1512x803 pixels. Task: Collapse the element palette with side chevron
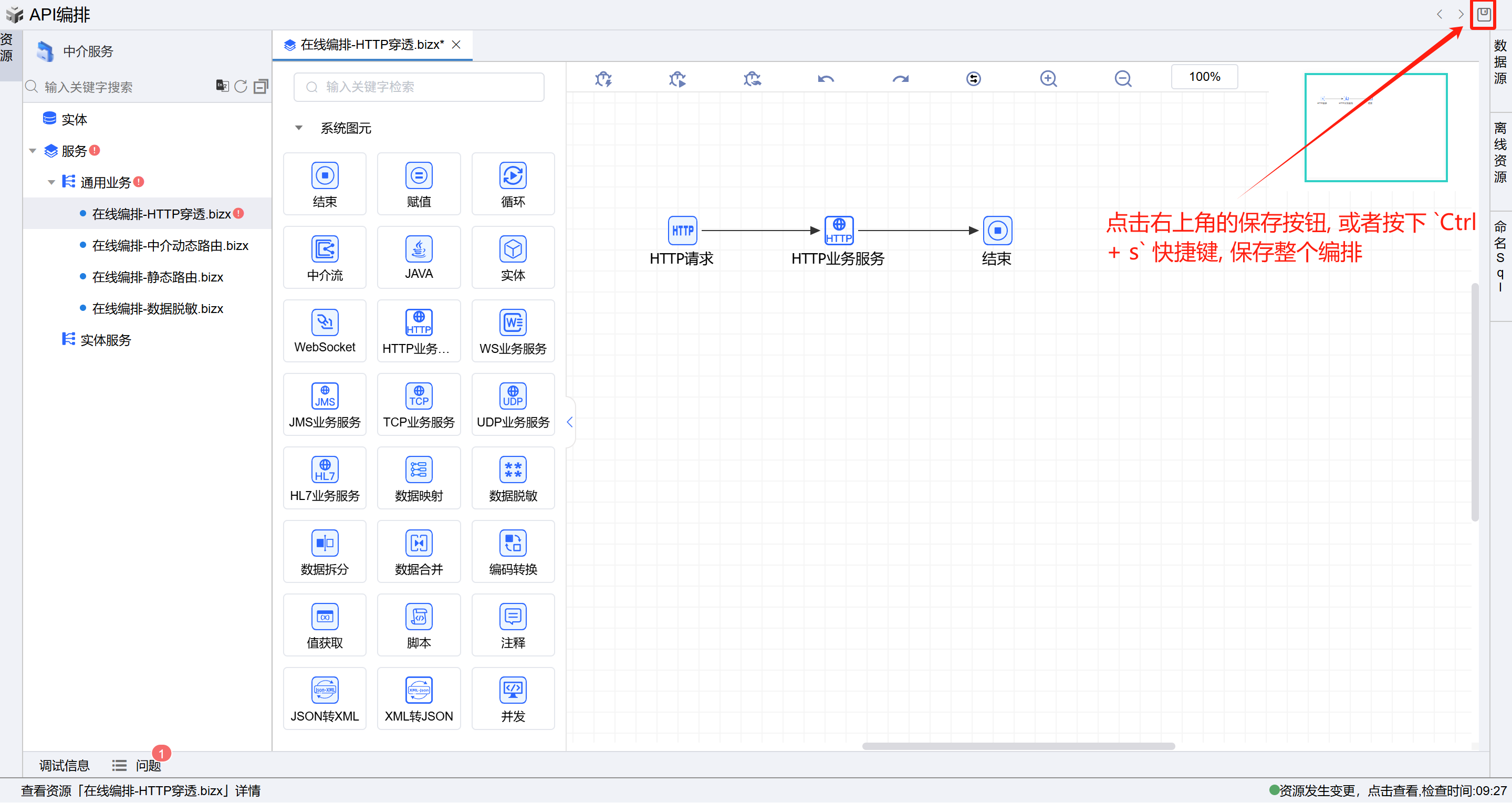[x=569, y=422]
